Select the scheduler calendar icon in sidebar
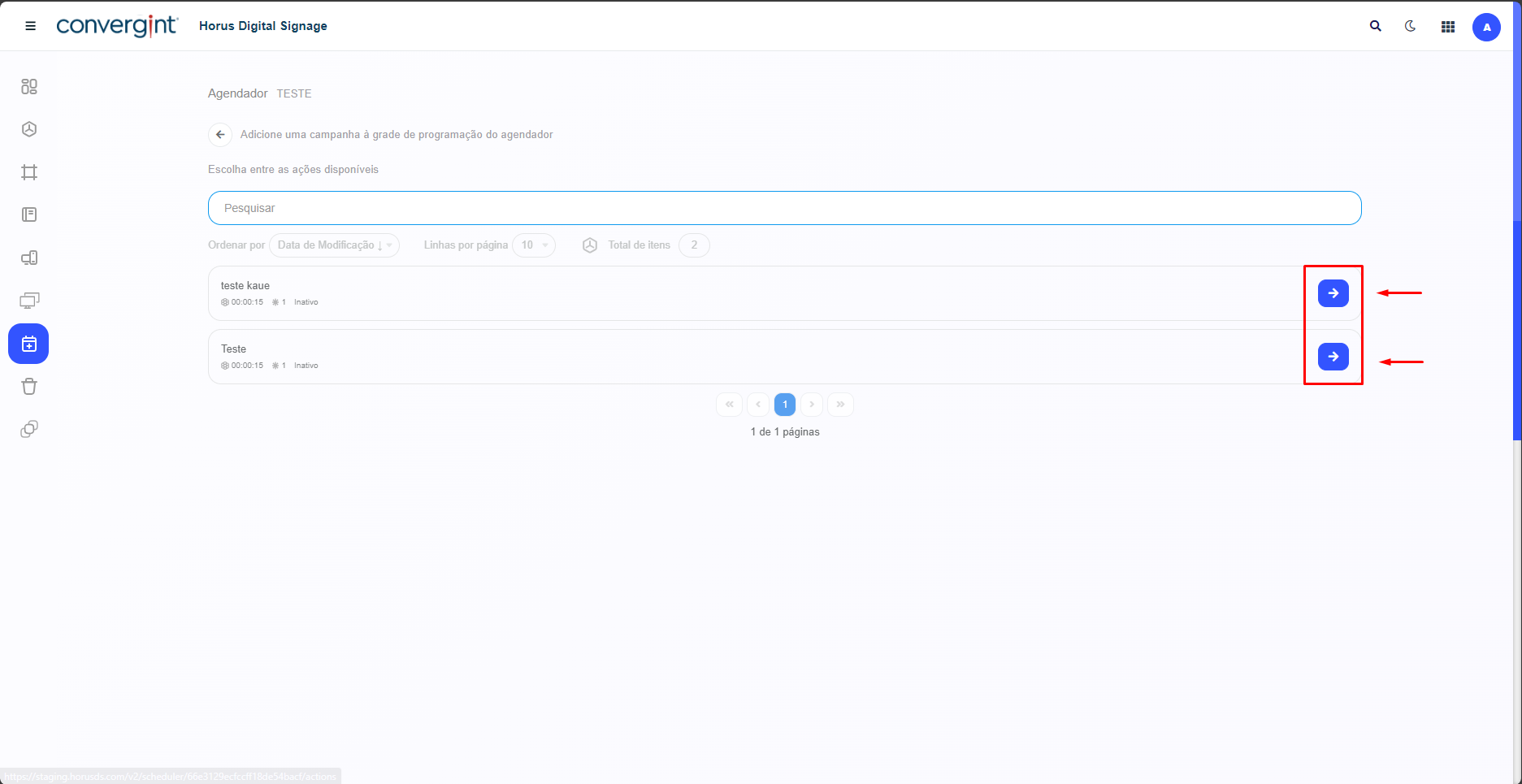 28,344
